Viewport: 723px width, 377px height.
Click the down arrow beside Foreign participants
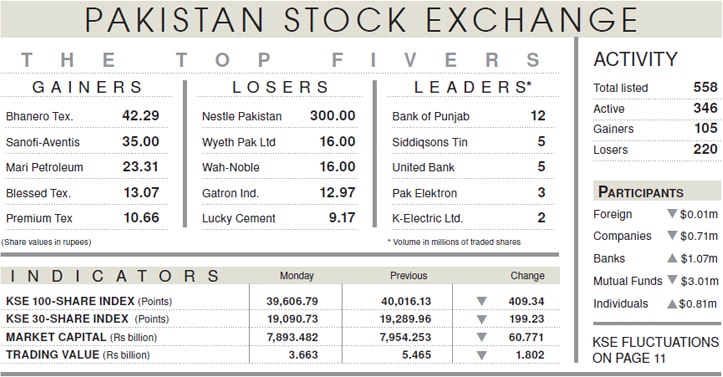pos(672,214)
